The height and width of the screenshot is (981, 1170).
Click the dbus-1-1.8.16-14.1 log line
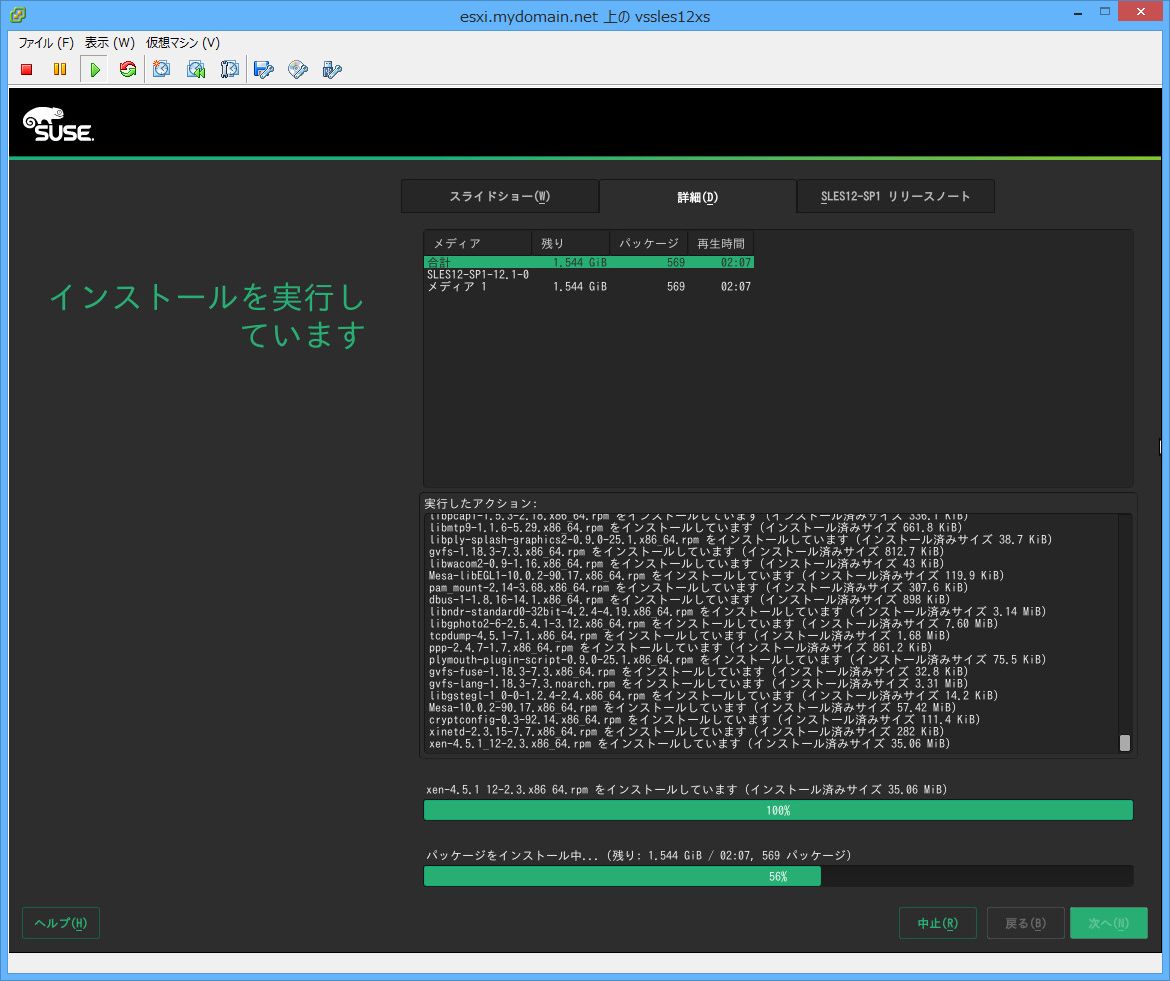(x=689, y=600)
